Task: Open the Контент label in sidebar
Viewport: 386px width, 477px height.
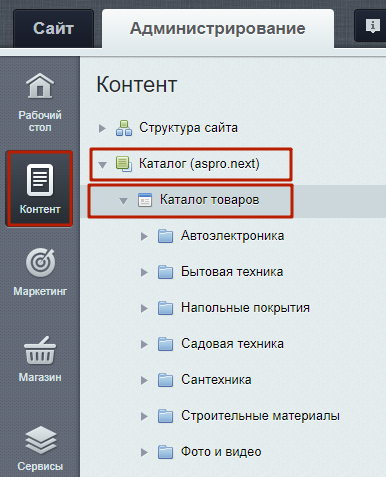Action: [x=40, y=209]
